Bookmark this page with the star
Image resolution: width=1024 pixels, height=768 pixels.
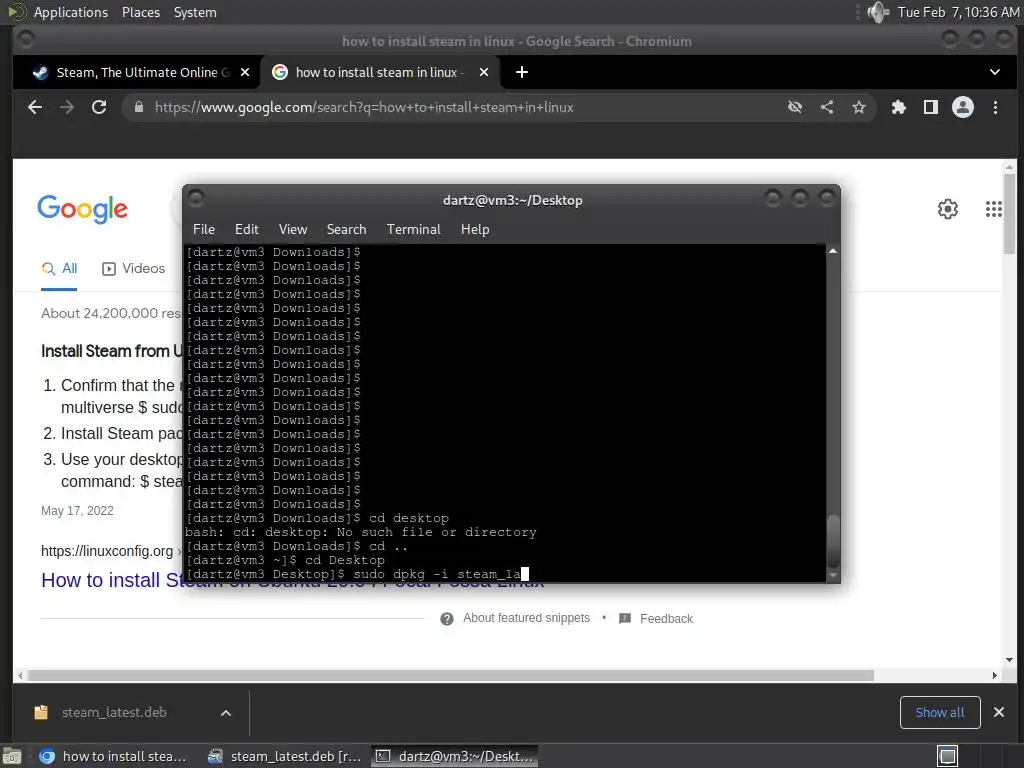click(859, 107)
